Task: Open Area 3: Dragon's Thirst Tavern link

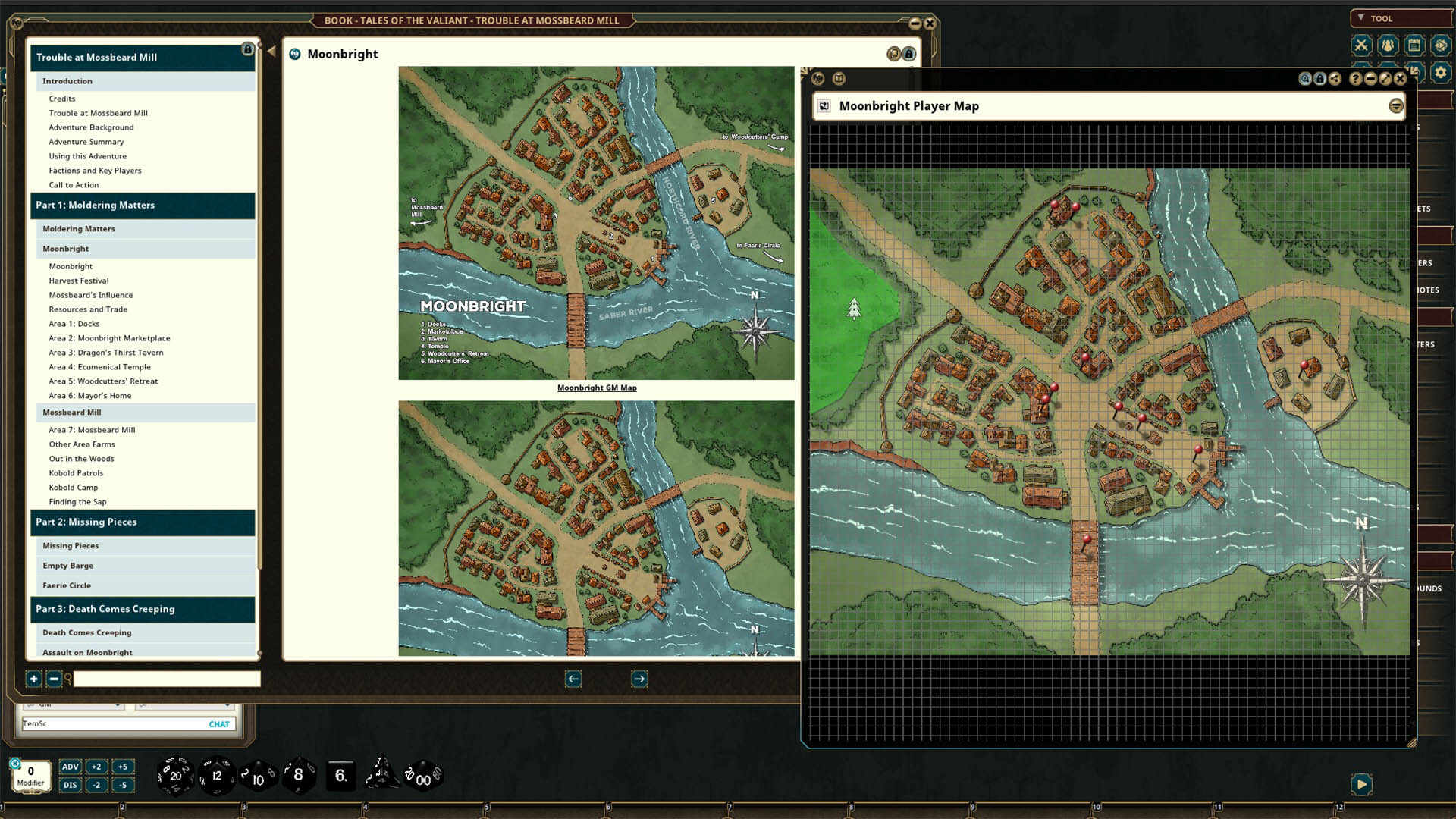Action: coord(106,353)
